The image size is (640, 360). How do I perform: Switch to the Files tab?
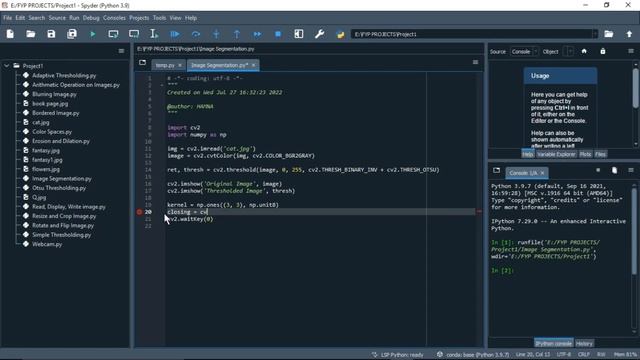(600, 154)
